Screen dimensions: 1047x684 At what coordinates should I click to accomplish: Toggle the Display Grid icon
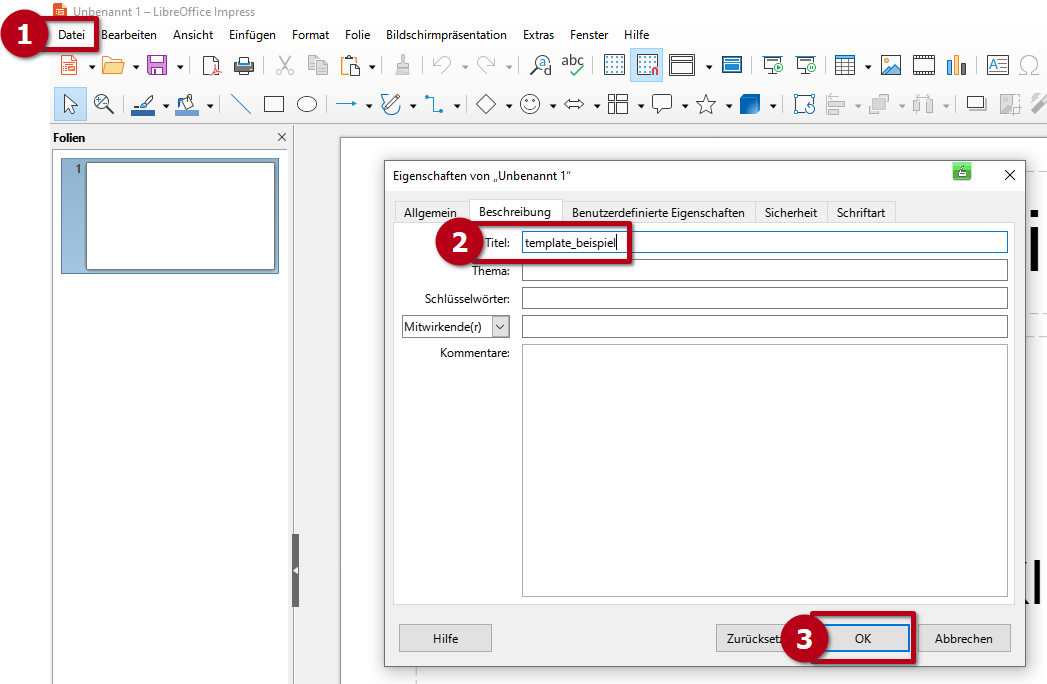point(614,65)
